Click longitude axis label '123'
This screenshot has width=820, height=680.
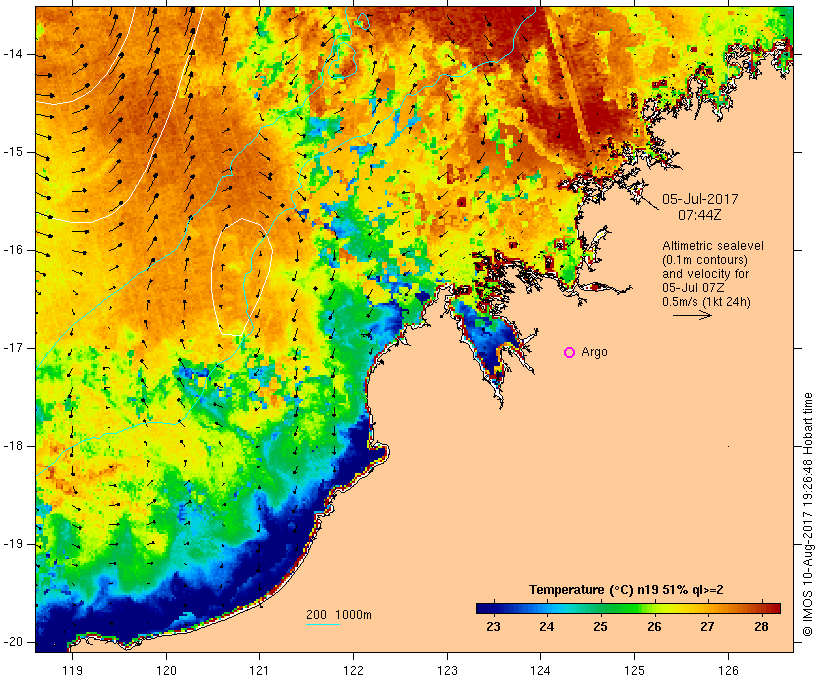[x=447, y=671]
